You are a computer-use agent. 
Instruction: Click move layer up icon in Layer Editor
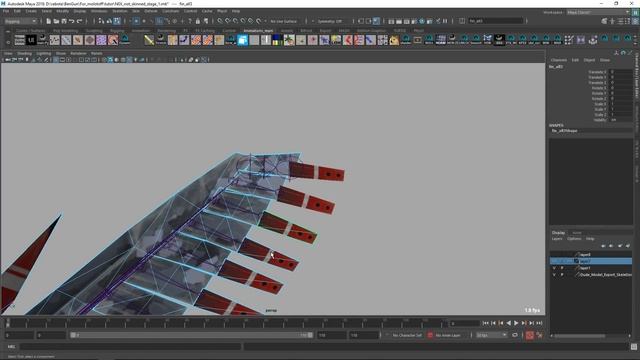(603, 246)
